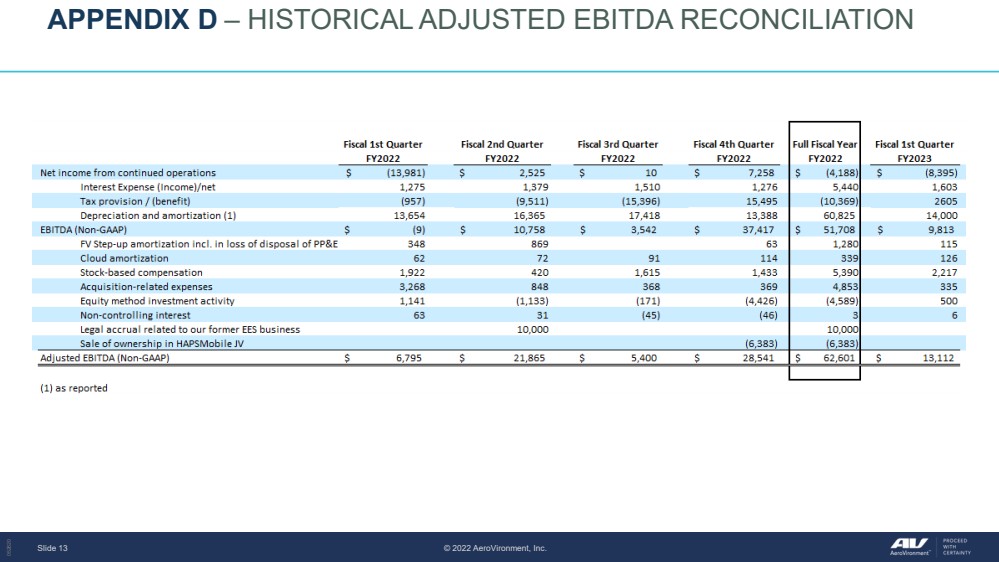This screenshot has width=999, height=562.
Task: Click 'Depreciation and amortization (1)' row label
Action: pyautogui.click(x=158, y=215)
